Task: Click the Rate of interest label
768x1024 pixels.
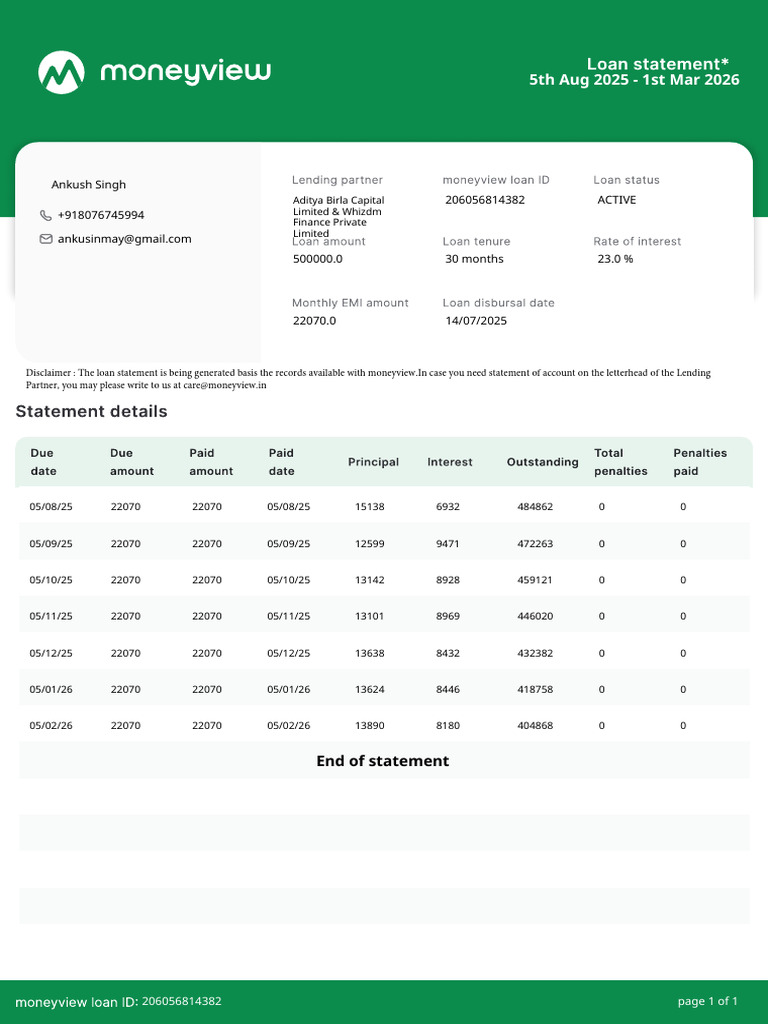Action: point(637,242)
